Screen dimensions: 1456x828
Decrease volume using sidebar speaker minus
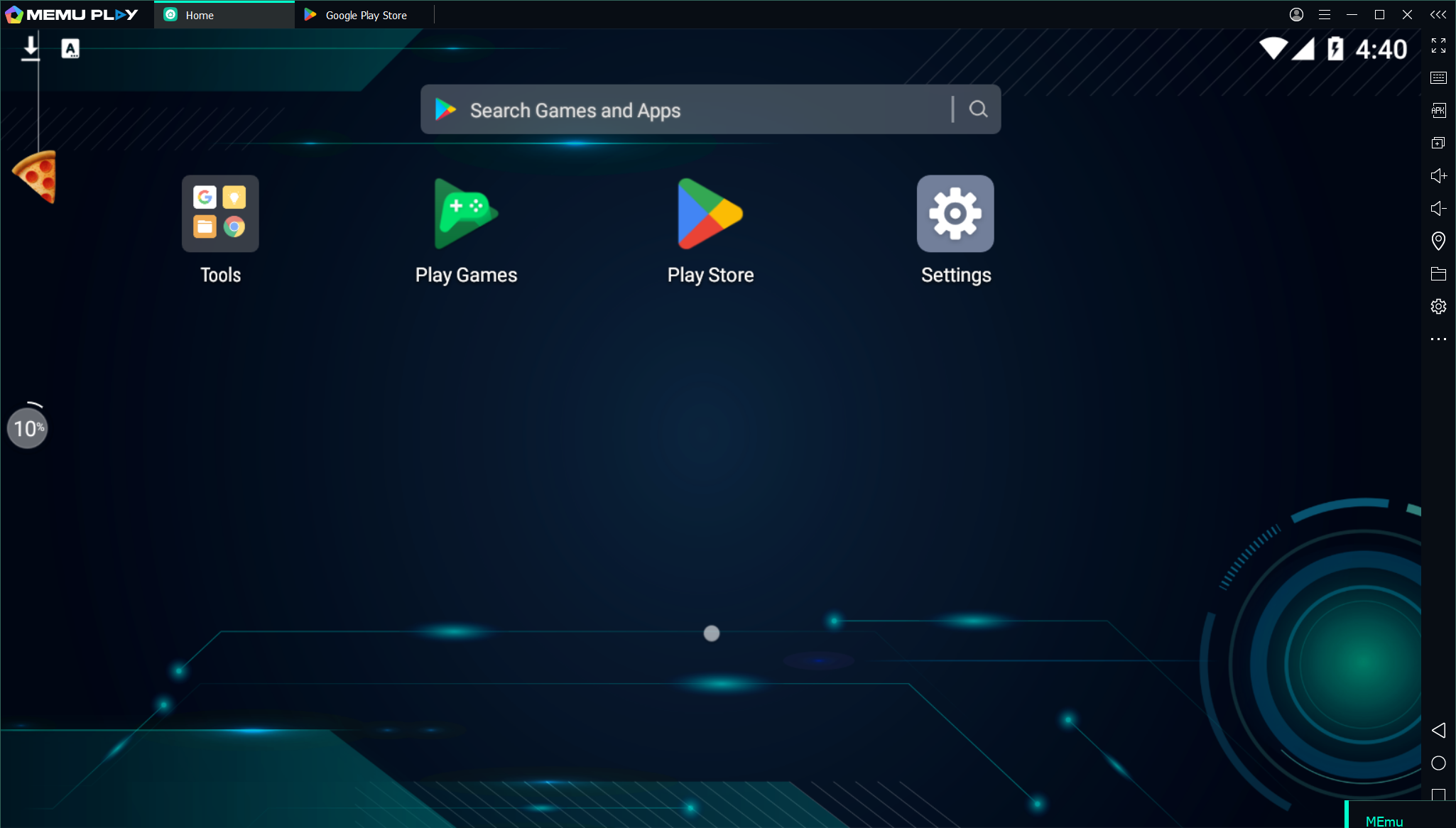pyautogui.click(x=1438, y=208)
